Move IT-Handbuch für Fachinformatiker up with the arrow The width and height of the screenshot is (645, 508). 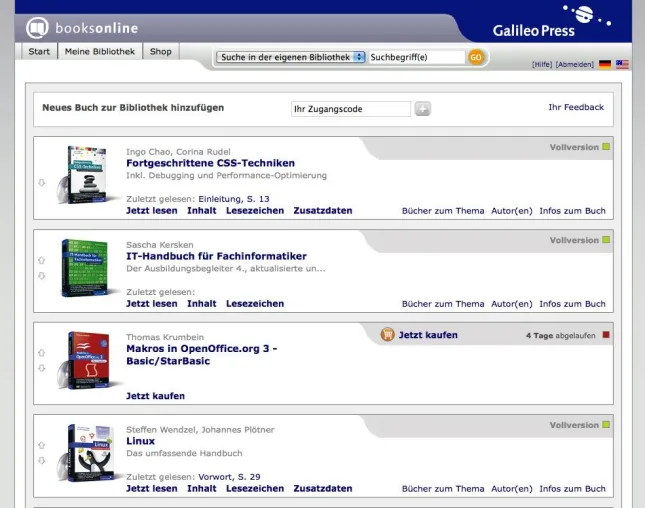pos(42,260)
